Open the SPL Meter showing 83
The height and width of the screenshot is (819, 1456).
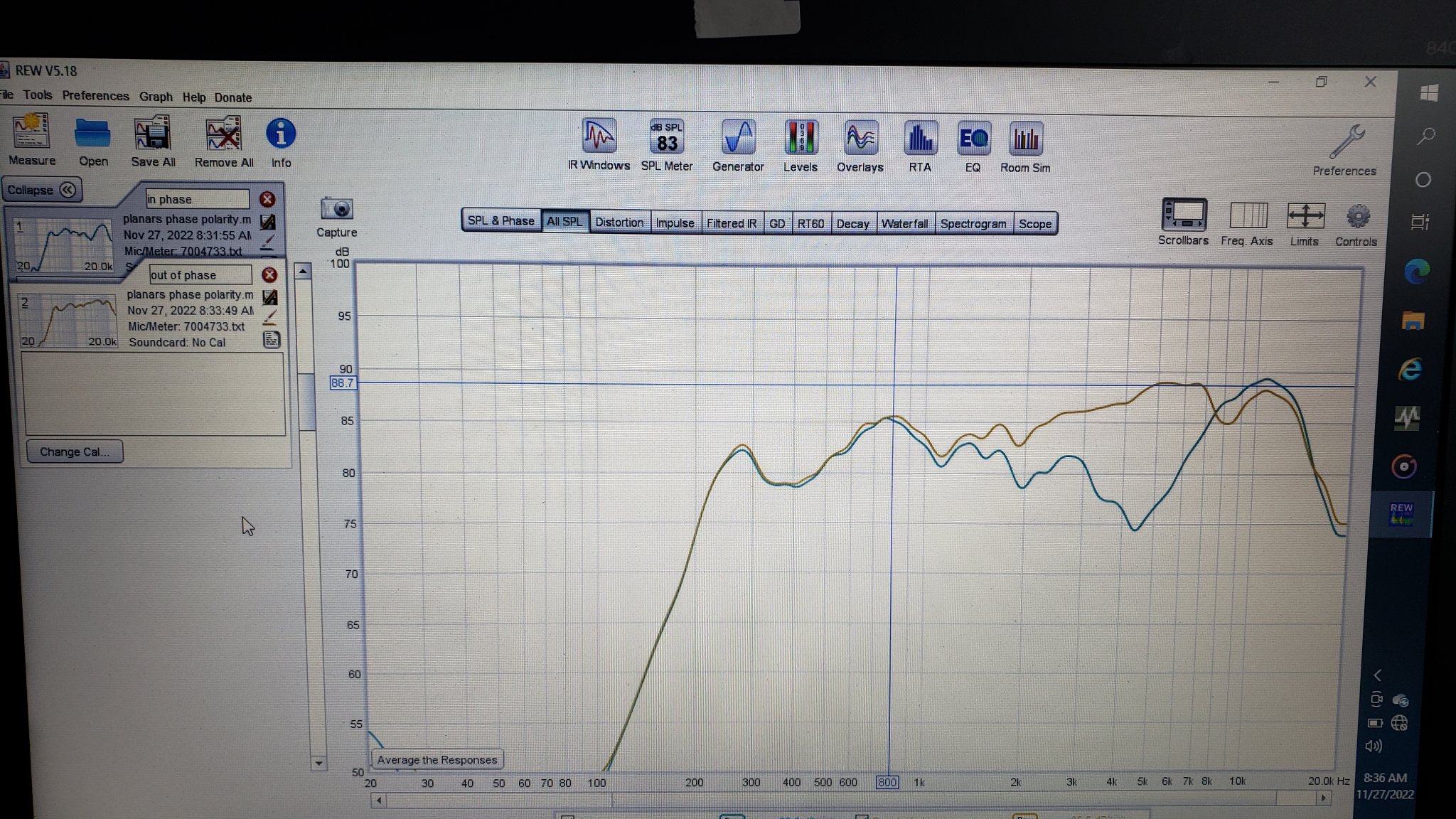[667, 146]
